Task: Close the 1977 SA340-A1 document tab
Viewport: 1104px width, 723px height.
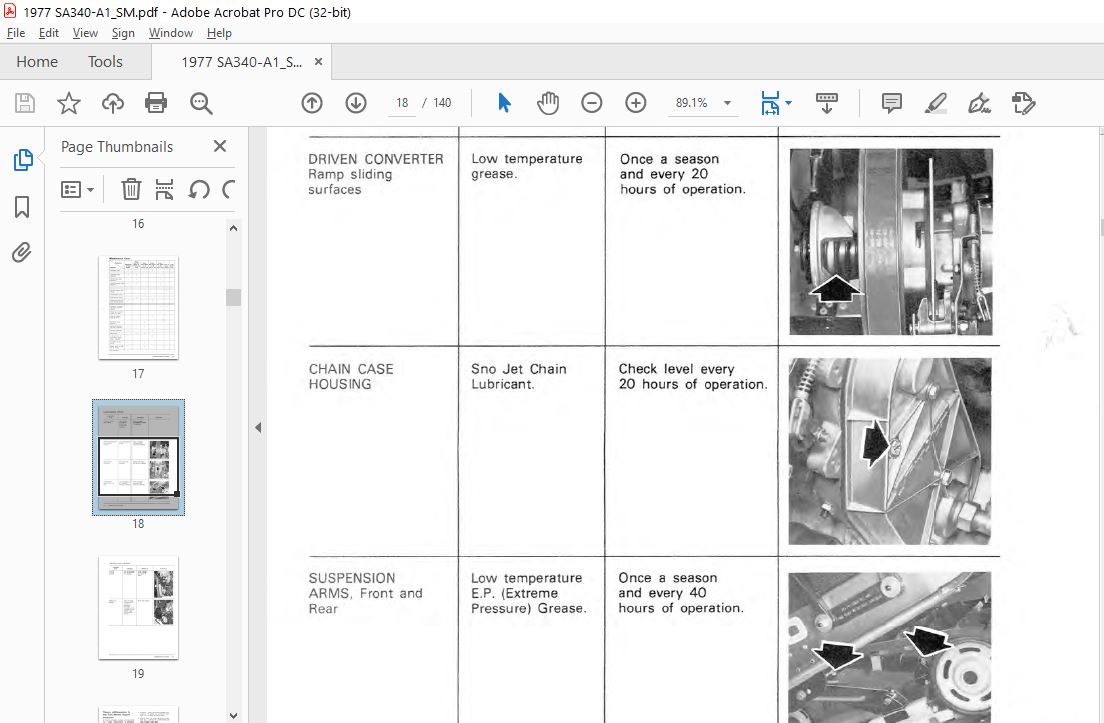Action: pyautogui.click(x=318, y=62)
